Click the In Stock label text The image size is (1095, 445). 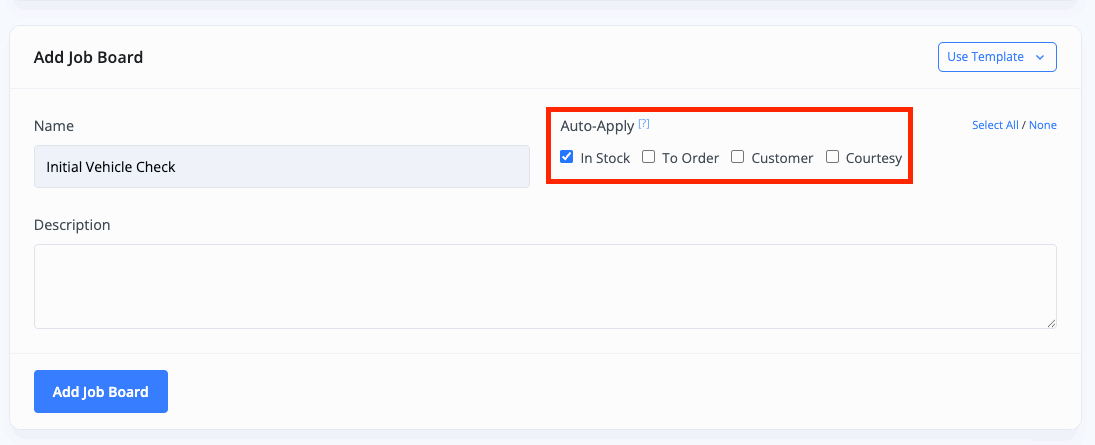point(605,158)
